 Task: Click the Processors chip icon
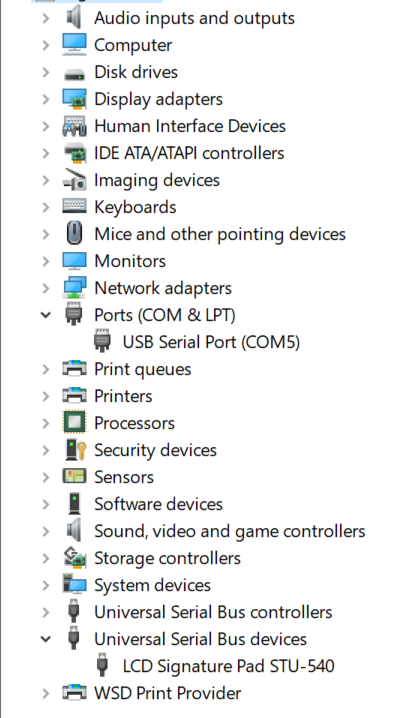[74, 423]
